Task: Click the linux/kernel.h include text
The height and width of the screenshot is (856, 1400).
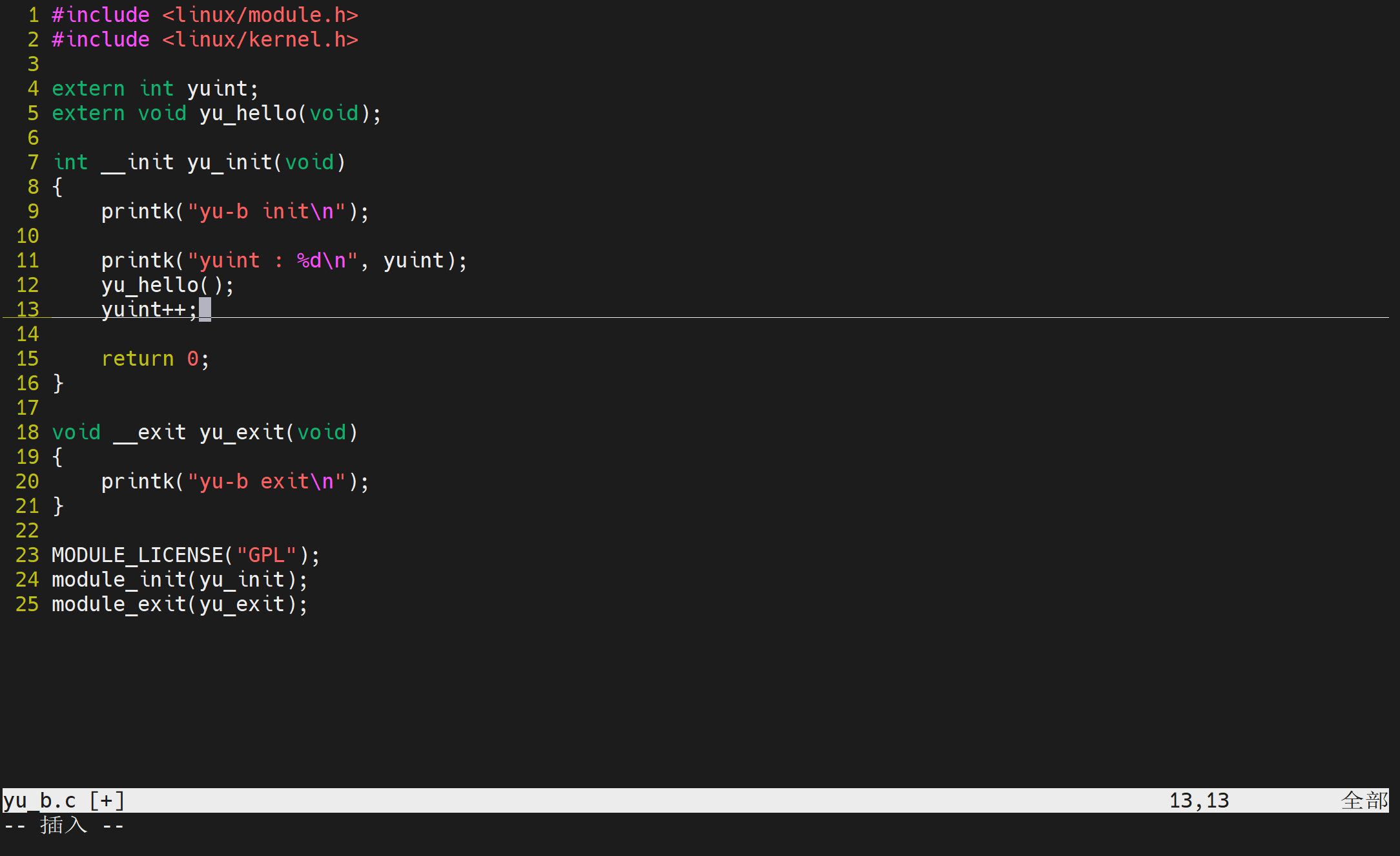Action: tap(260, 39)
